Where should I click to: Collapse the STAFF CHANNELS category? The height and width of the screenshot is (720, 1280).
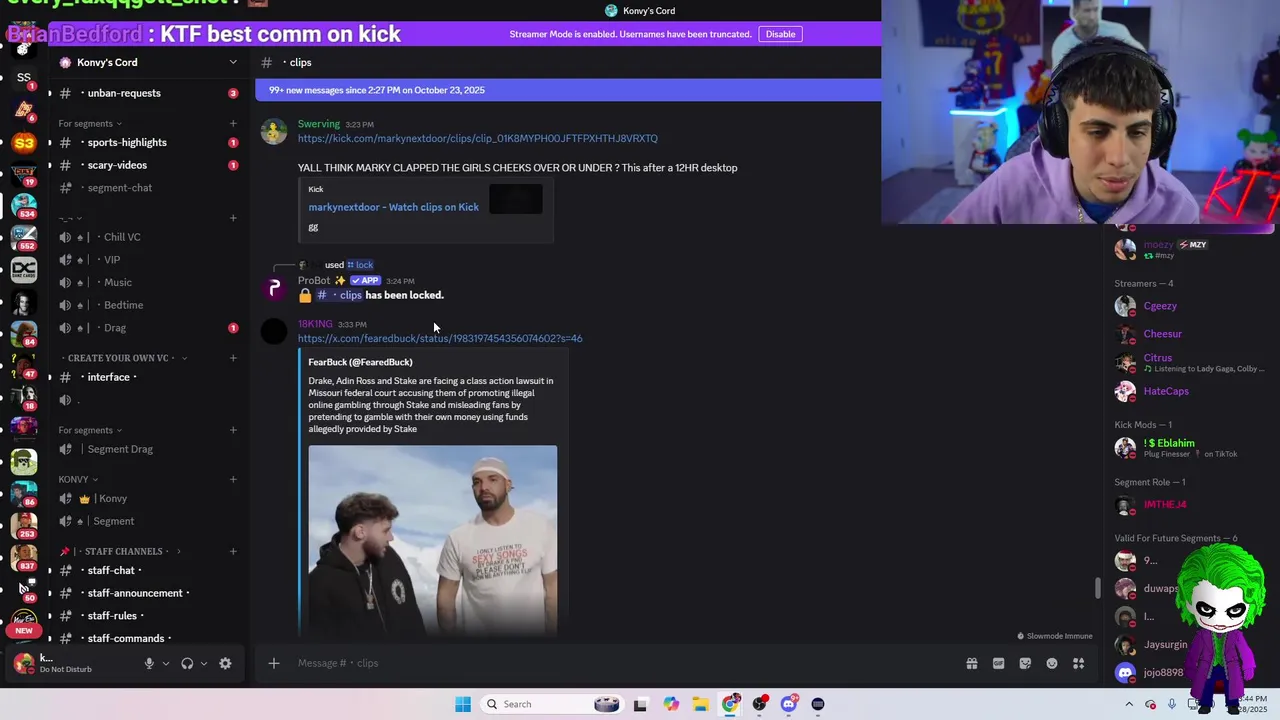(120, 551)
